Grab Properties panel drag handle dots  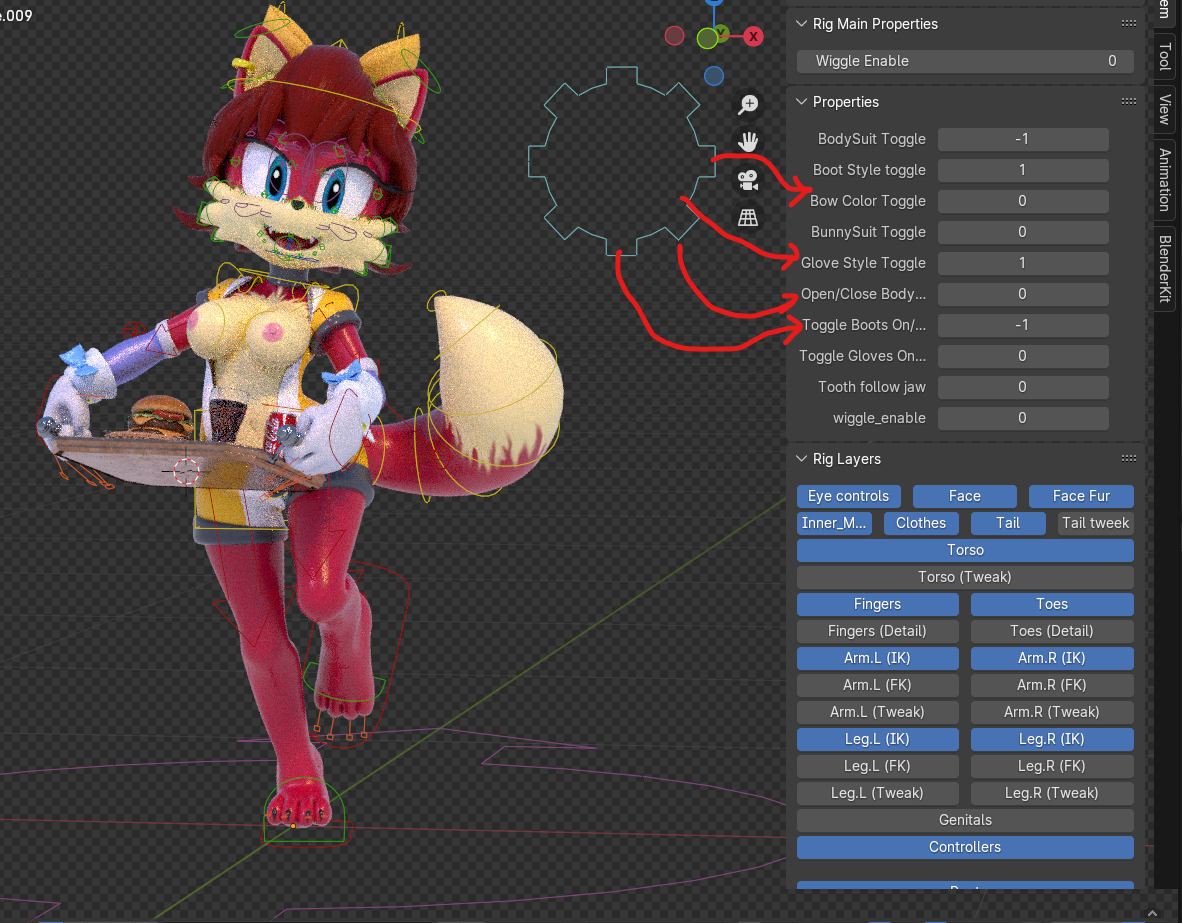[1128, 101]
